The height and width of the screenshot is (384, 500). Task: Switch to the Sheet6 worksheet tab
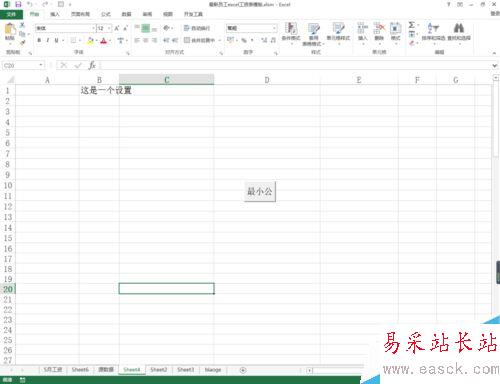tap(80, 370)
